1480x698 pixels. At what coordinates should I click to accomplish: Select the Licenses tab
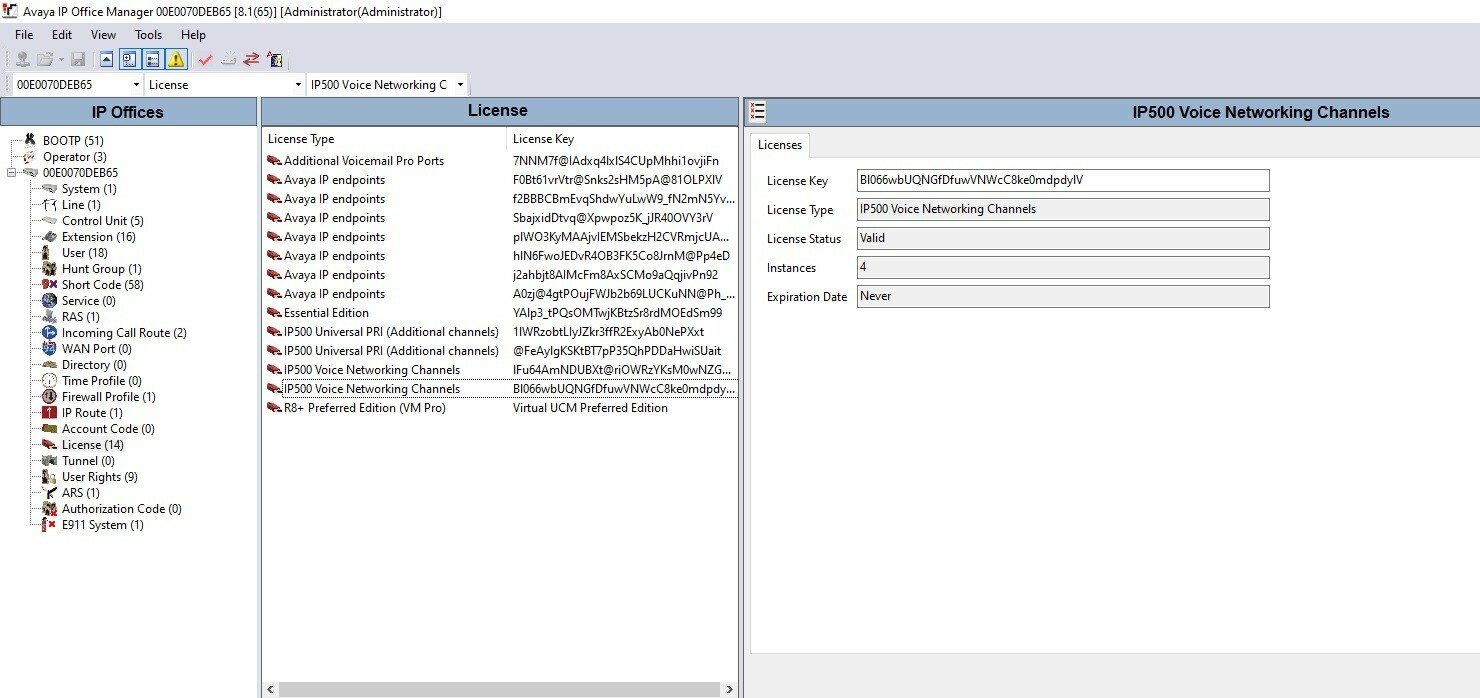[x=780, y=145]
